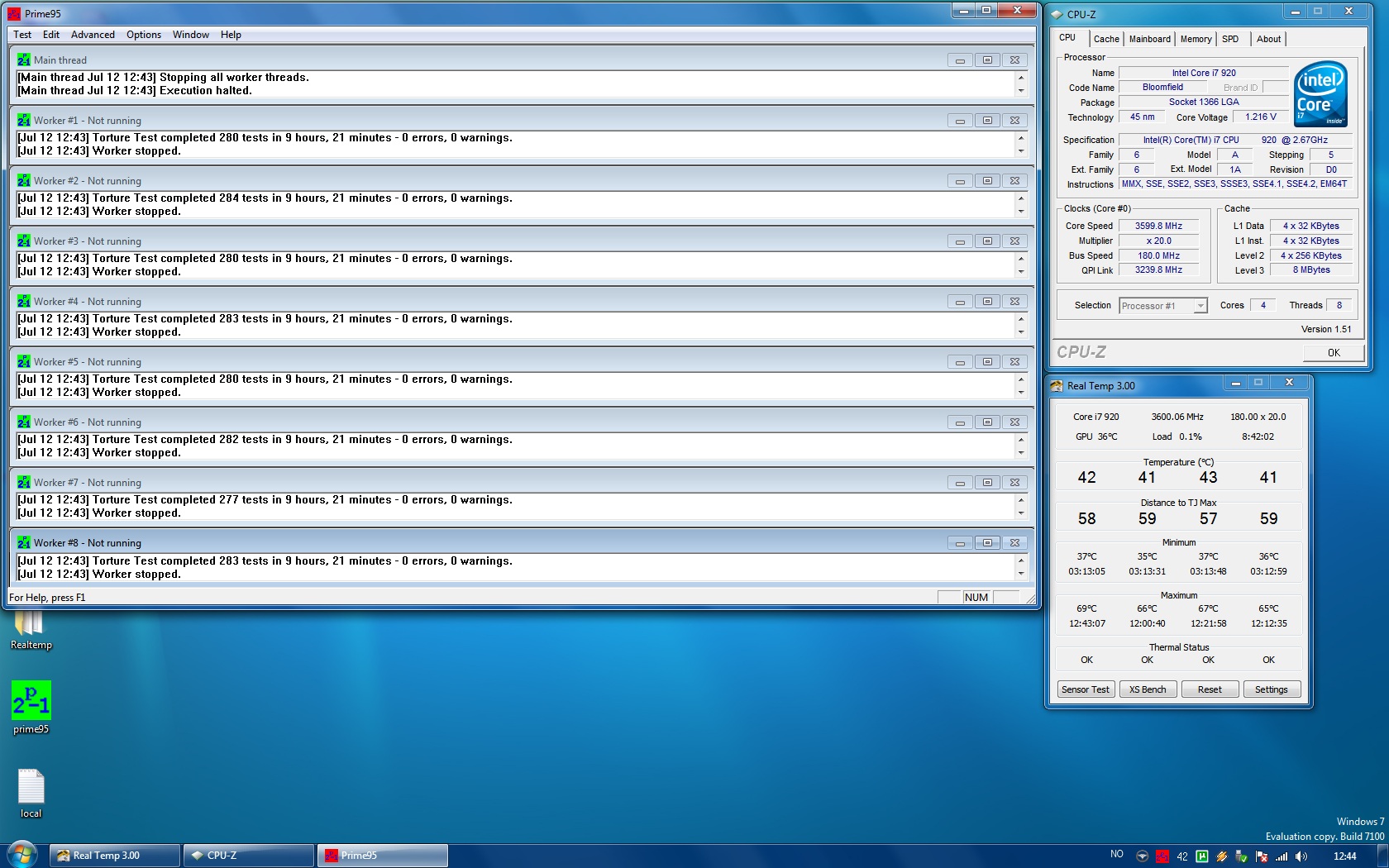Viewport: 1389px width, 868px height.
Task: Click Worker #1 scroll down arrow
Action: point(1021,150)
